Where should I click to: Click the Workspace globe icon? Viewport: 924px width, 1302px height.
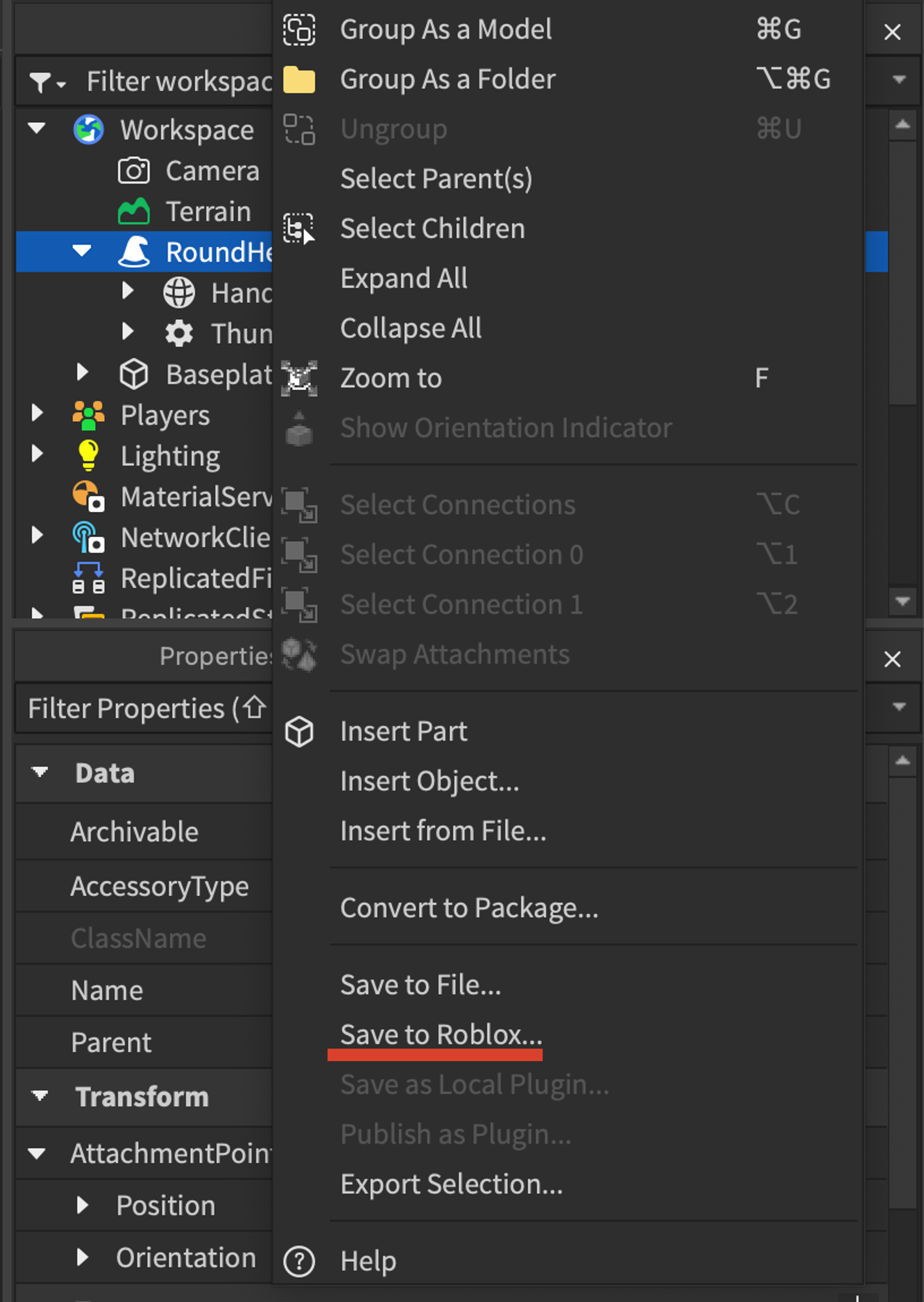tap(89, 130)
